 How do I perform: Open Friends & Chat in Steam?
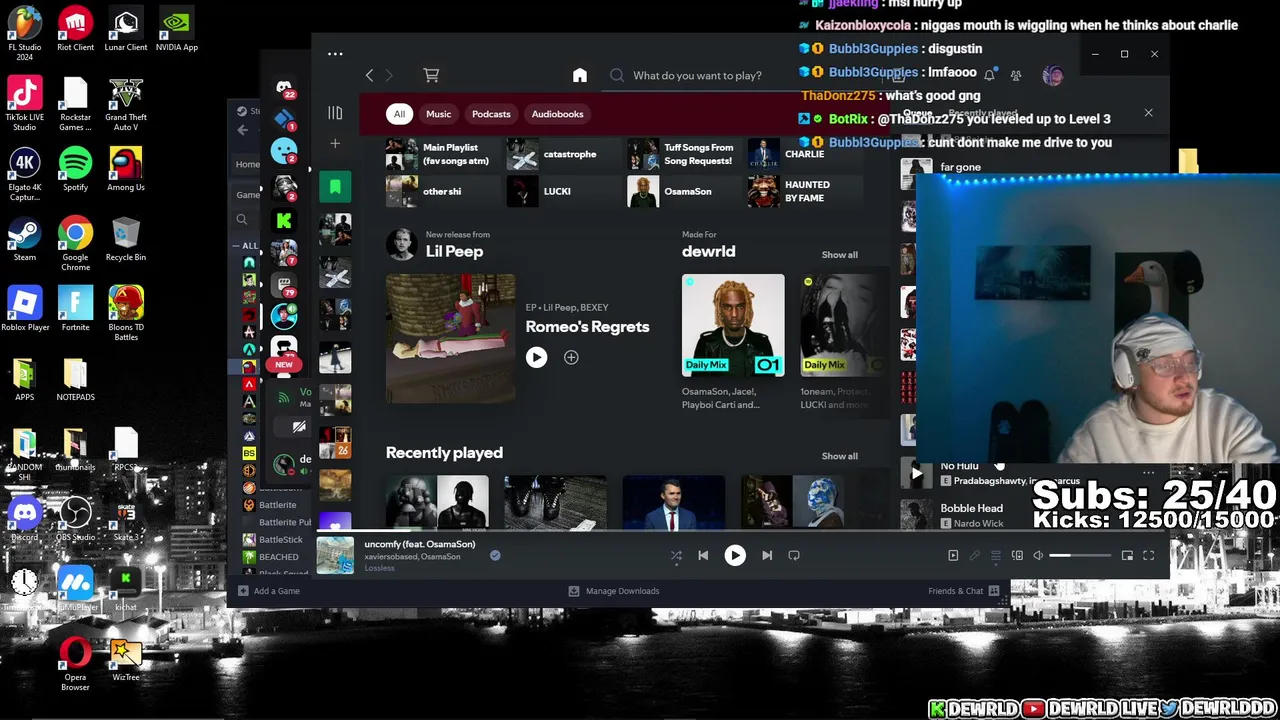coord(964,591)
